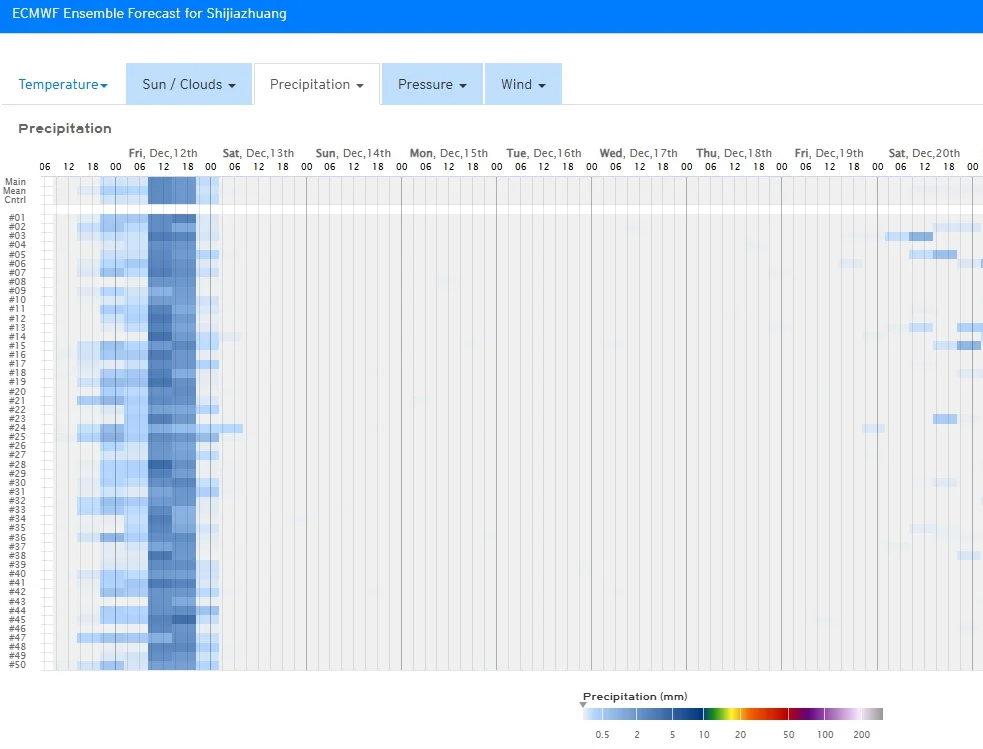Click the dark blue 10 mm legend color

point(688,714)
